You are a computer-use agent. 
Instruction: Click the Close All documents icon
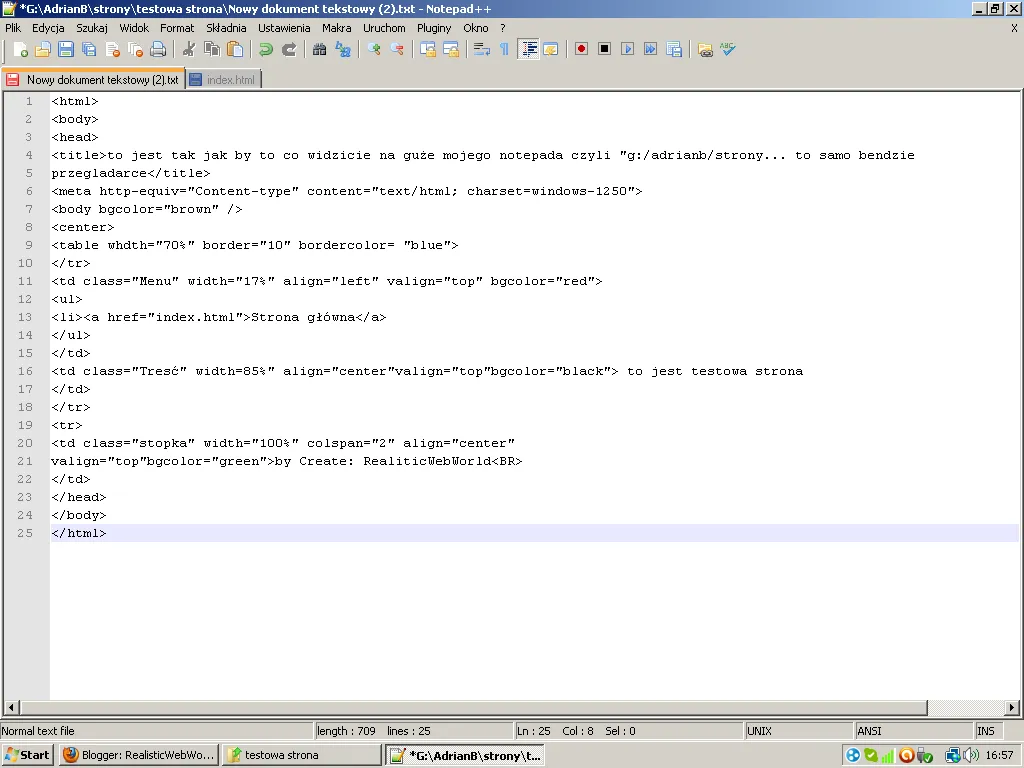pyautogui.click(x=135, y=50)
